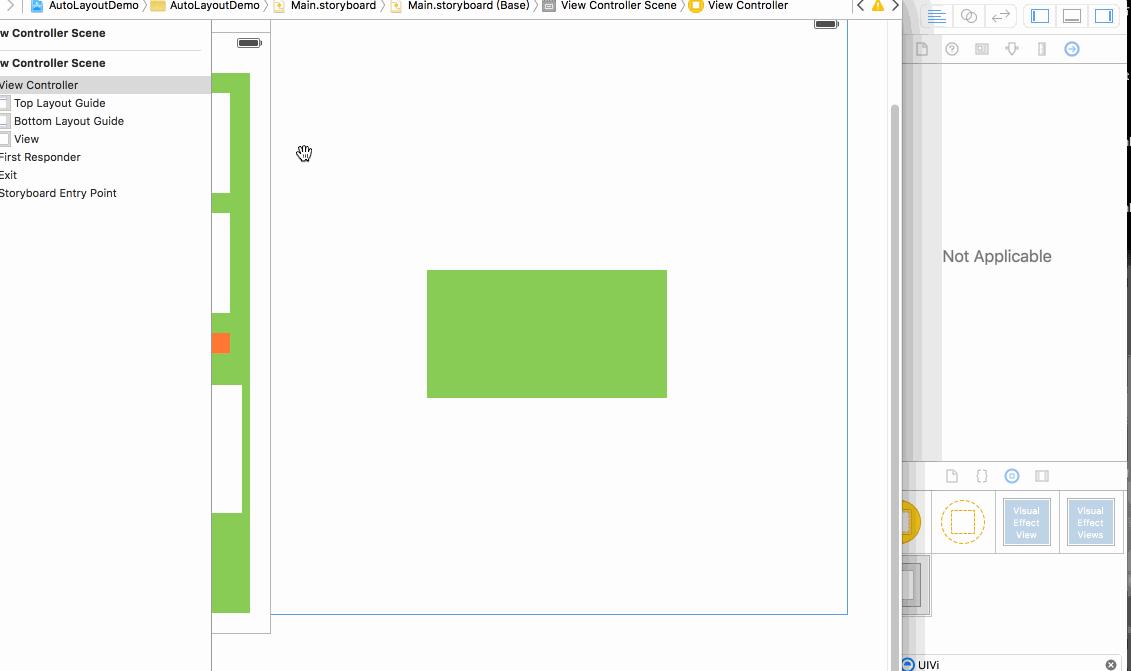Show the File Template library
Screen dimensions: 1131x671
point(952,476)
